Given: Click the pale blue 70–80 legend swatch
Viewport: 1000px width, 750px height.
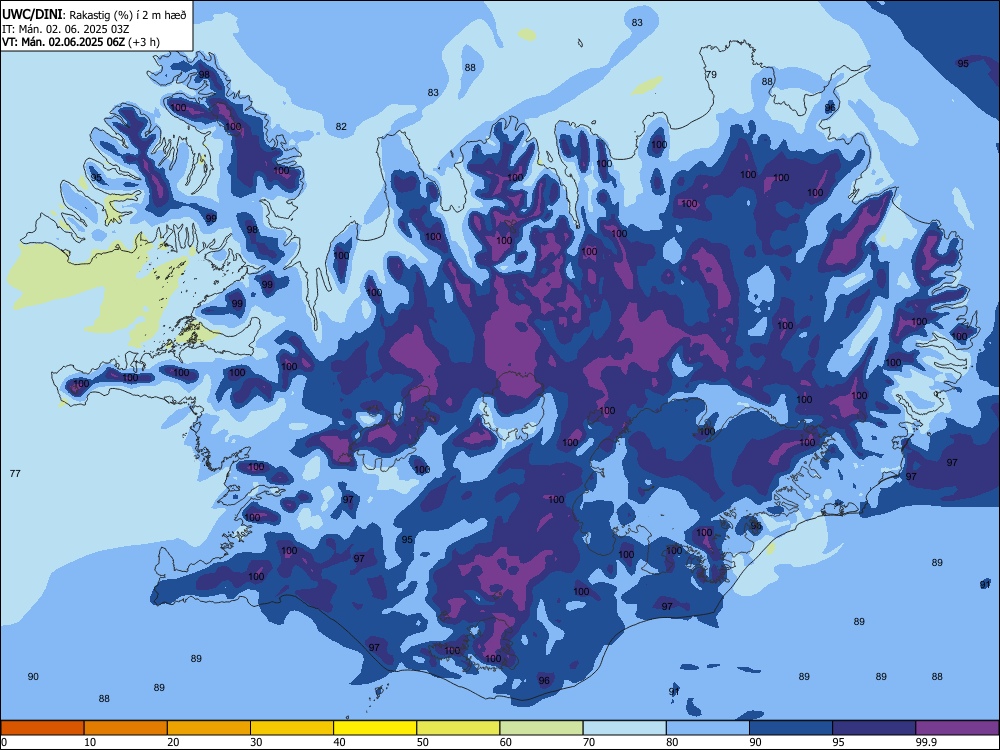Looking at the screenshot, I should coord(624,728).
